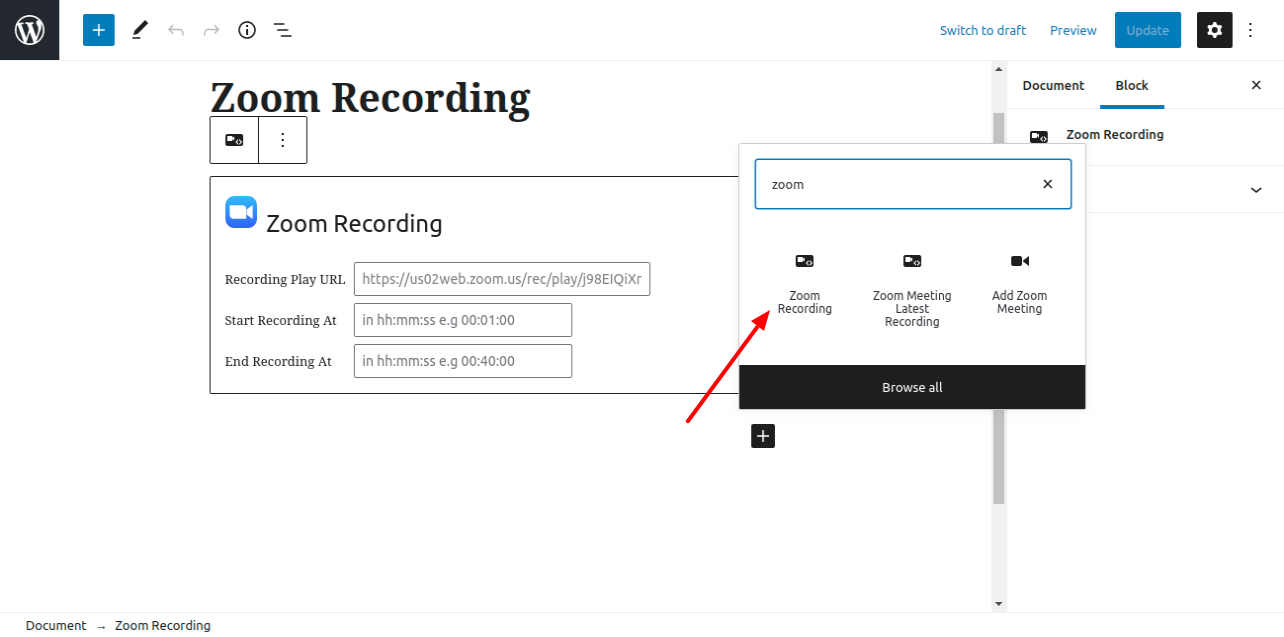The image size is (1284, 637).
Task: Click the editor scrollbar up arrow
Action: [998, 69]
